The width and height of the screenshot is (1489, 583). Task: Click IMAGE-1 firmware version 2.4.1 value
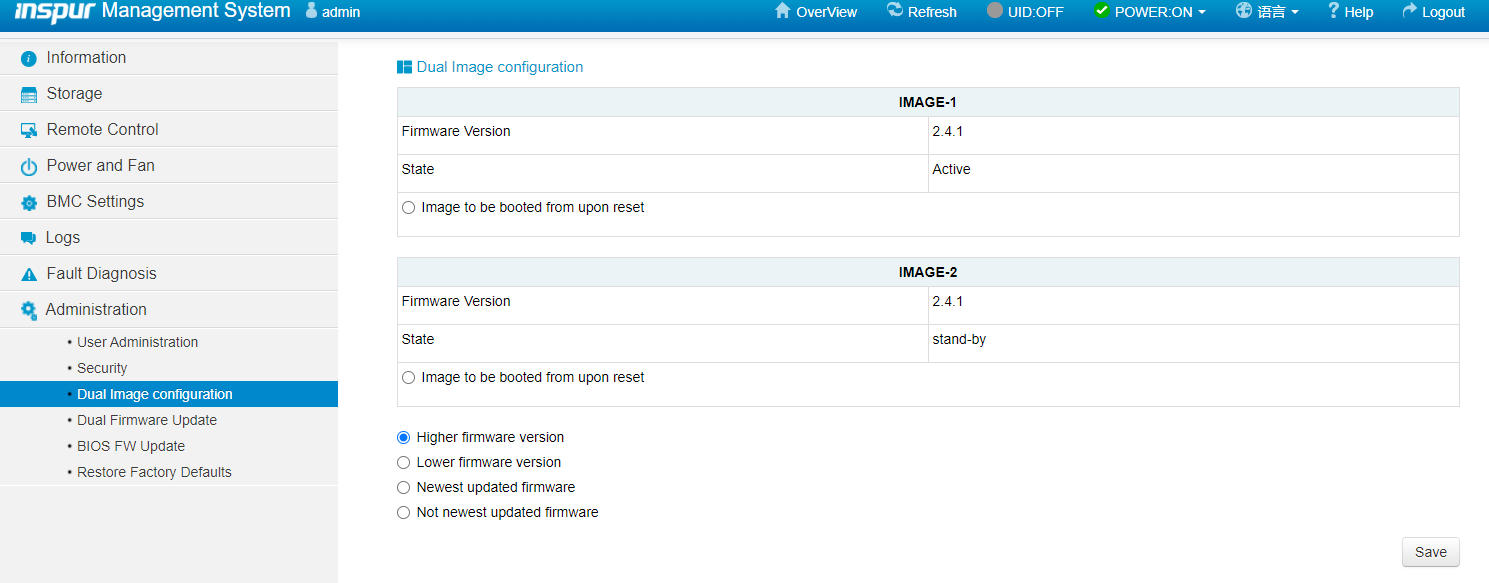pyautogui.click(x=947, y=131)
